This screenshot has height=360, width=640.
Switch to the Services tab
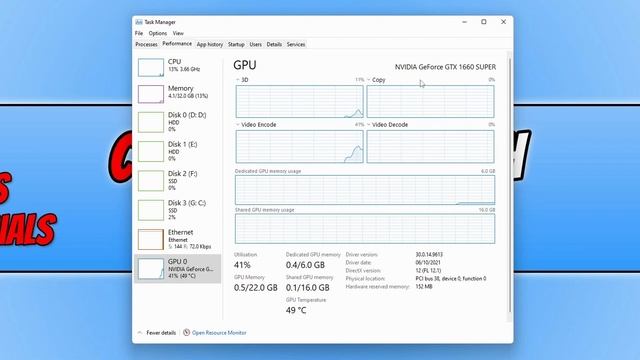[296, 44]
